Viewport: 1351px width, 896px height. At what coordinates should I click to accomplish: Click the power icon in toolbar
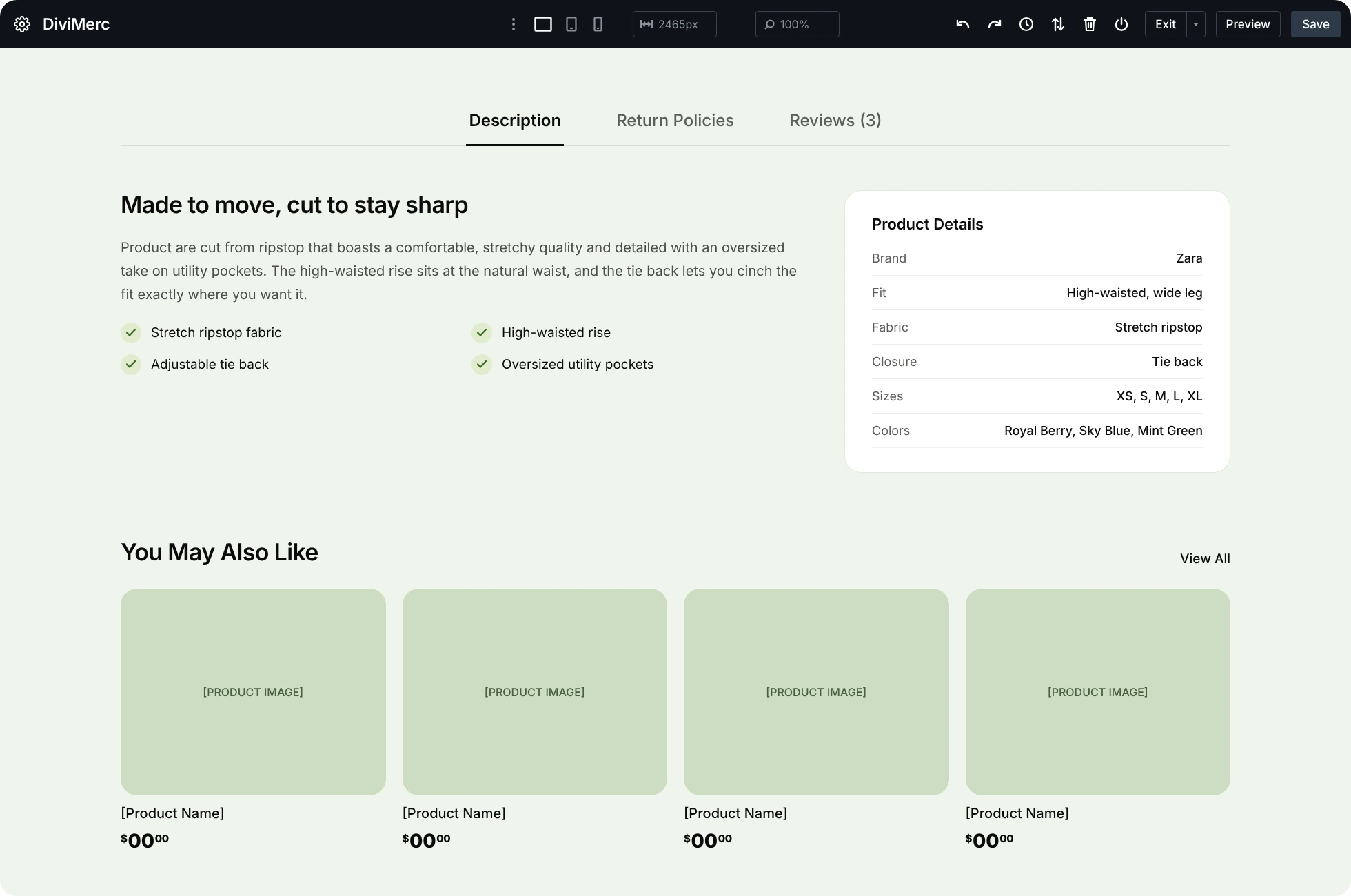(1121, 24)
